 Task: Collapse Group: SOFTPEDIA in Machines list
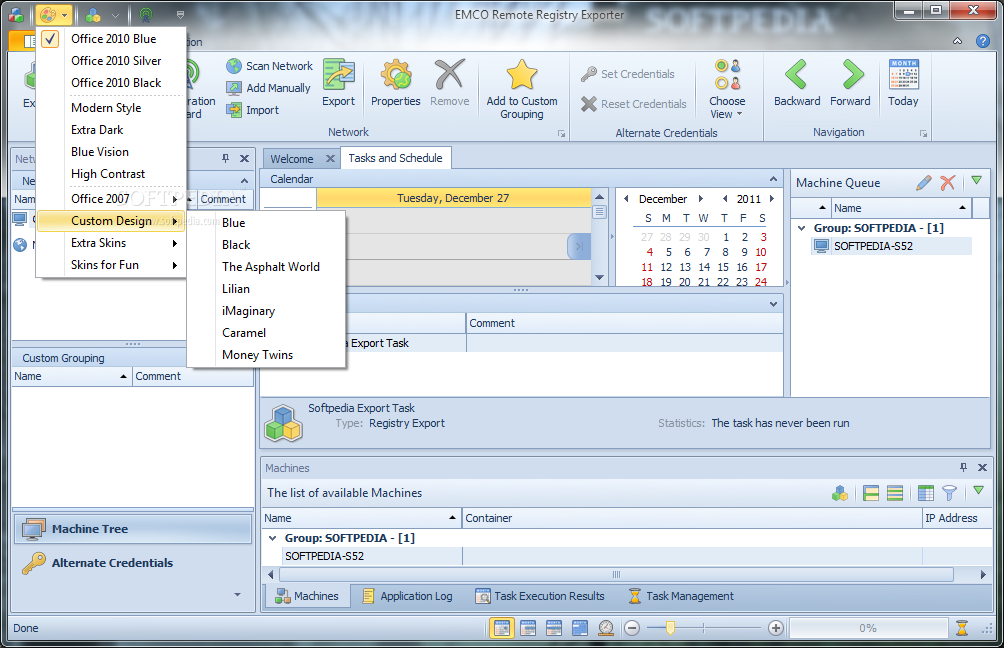pyautogui.click(x=273, y=538)
